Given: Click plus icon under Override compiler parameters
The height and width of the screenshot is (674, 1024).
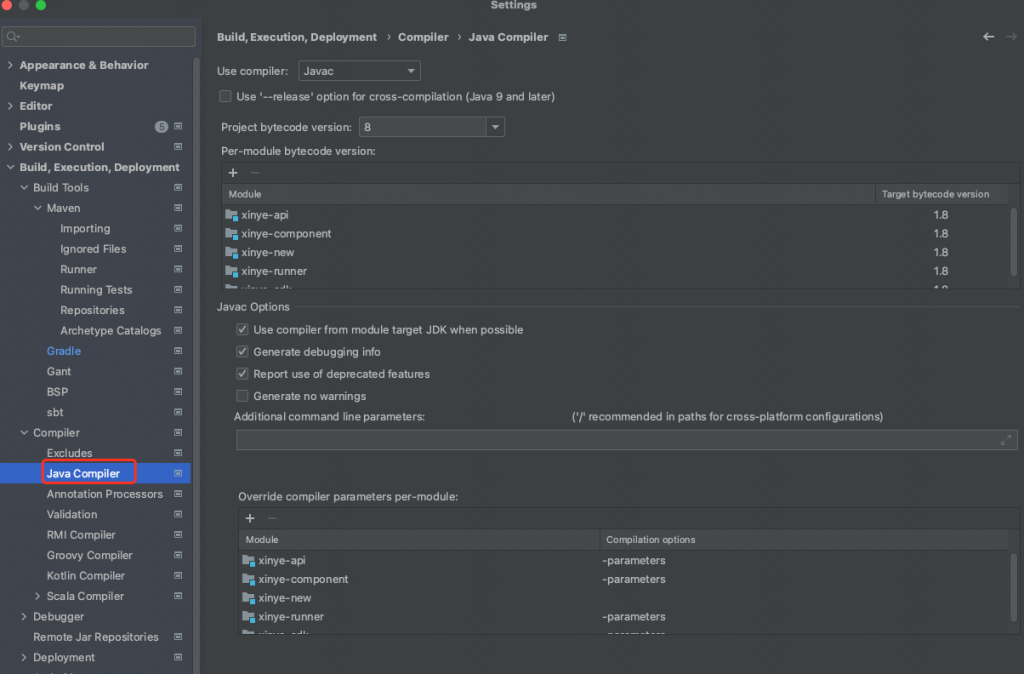Looking at the screenshot, I should point(250,518).
